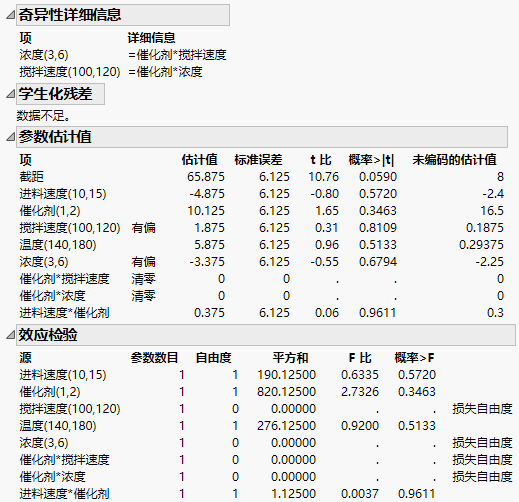
Task: Click 数据不足。 message text
Action: point(43,116)
